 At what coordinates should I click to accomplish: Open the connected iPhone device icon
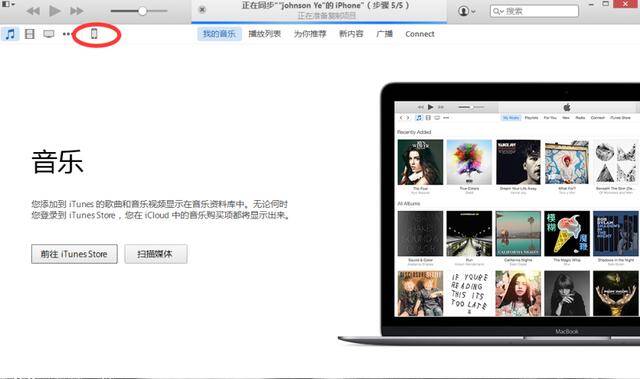(94, 34)
